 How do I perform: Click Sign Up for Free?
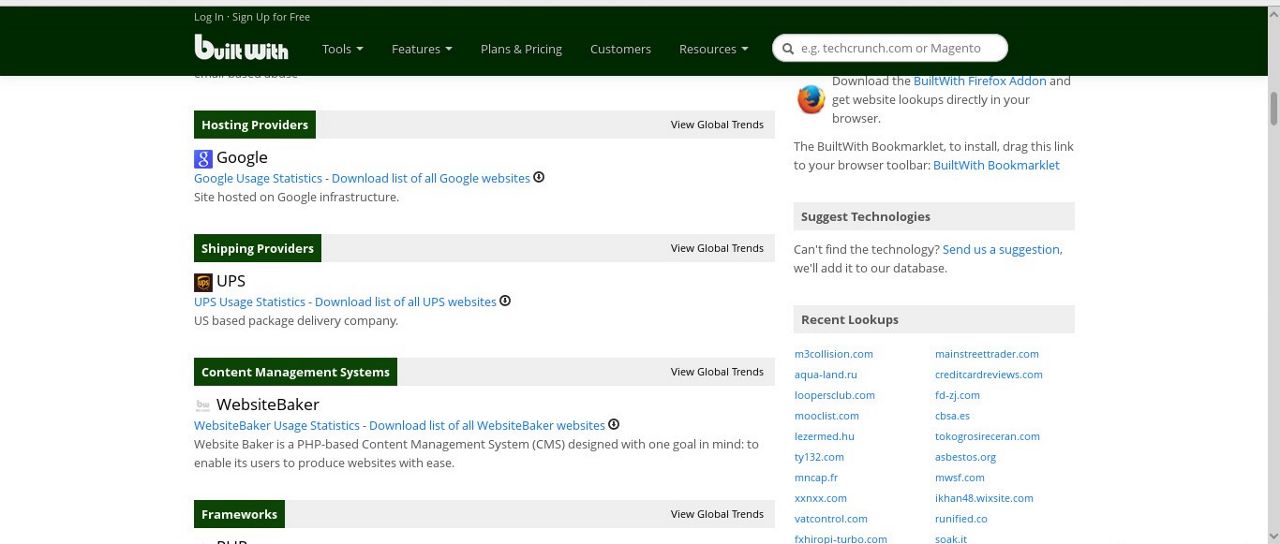click(271, 17)
